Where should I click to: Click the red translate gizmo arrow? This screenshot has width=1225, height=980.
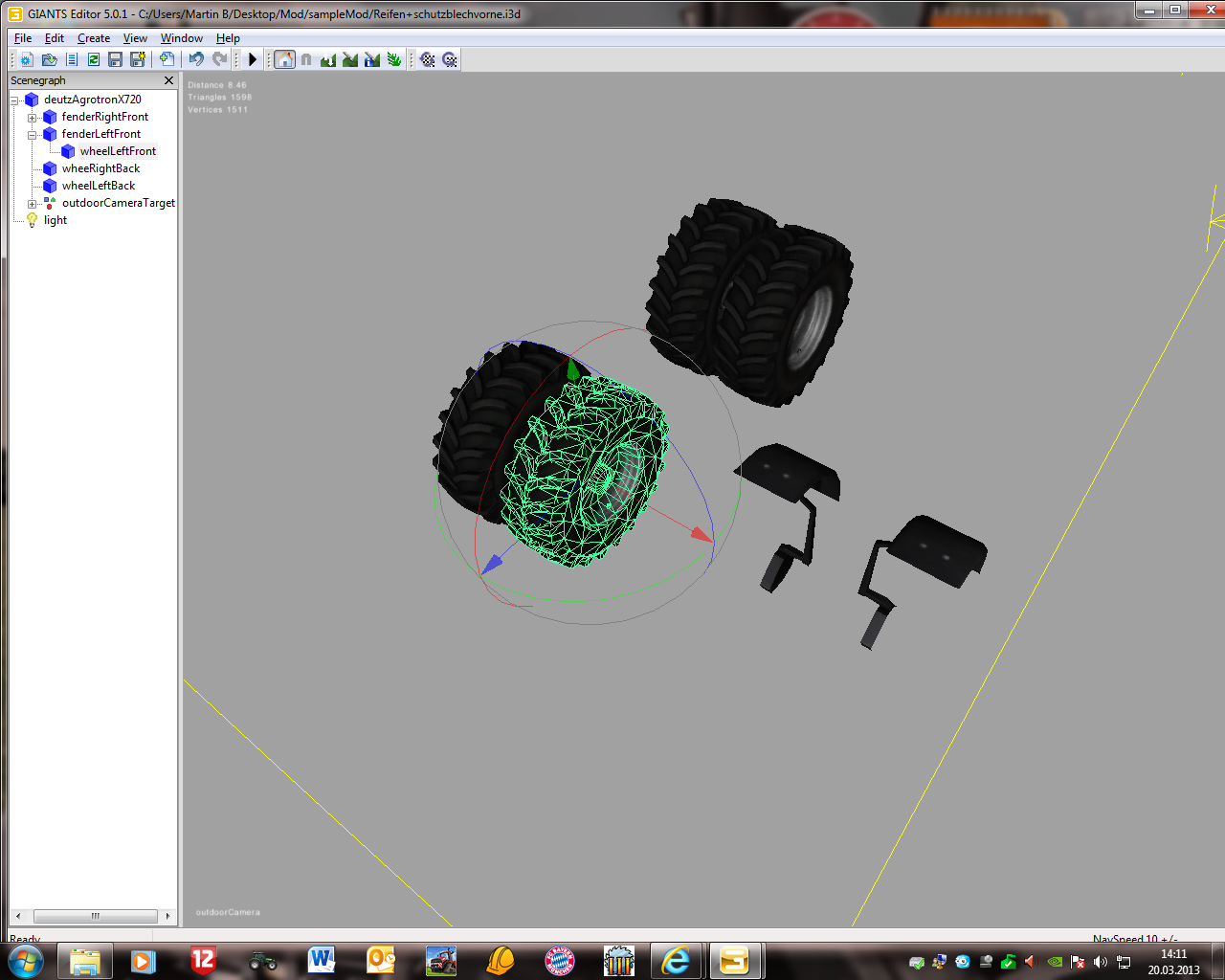702,534
